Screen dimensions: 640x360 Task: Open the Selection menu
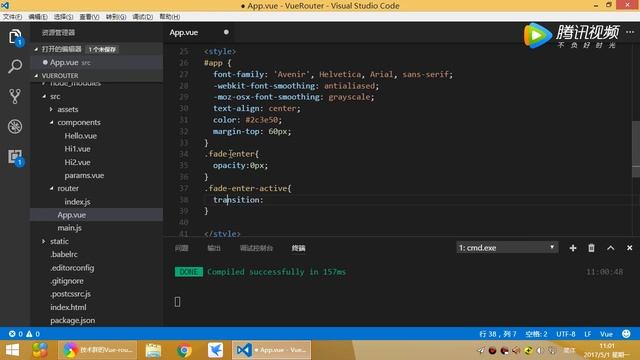click(x=63, y=17)
